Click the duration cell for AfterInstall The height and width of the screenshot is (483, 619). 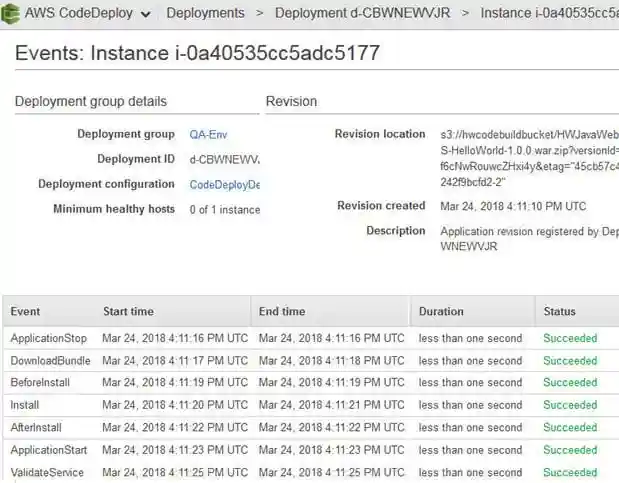(470, 427)
